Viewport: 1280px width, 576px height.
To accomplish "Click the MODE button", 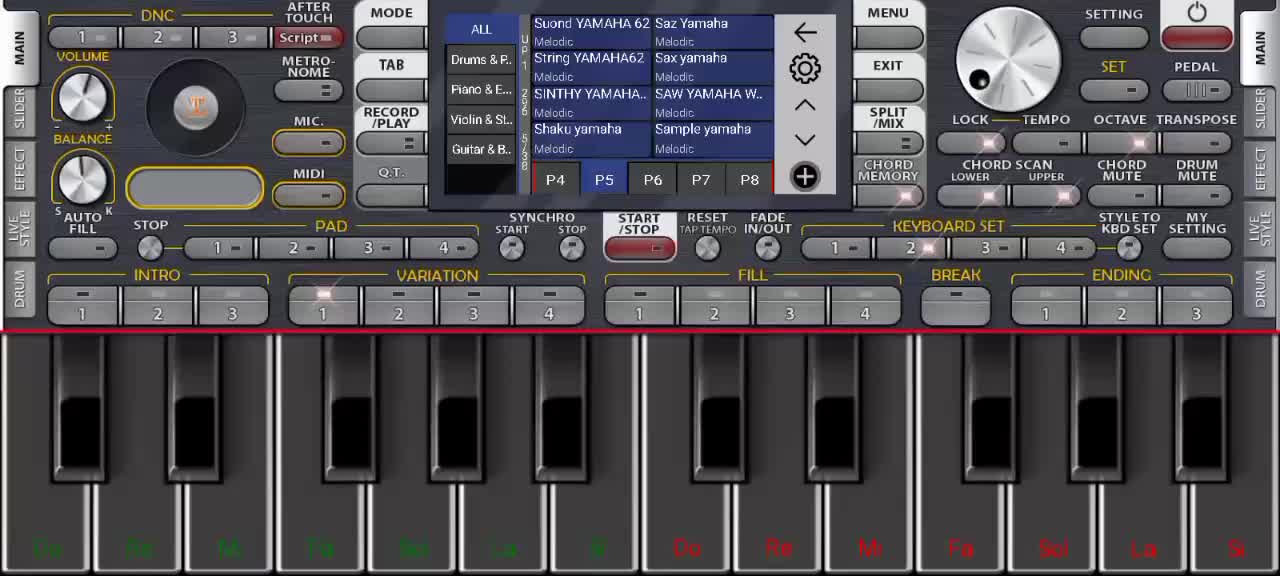I will (391, 38).
